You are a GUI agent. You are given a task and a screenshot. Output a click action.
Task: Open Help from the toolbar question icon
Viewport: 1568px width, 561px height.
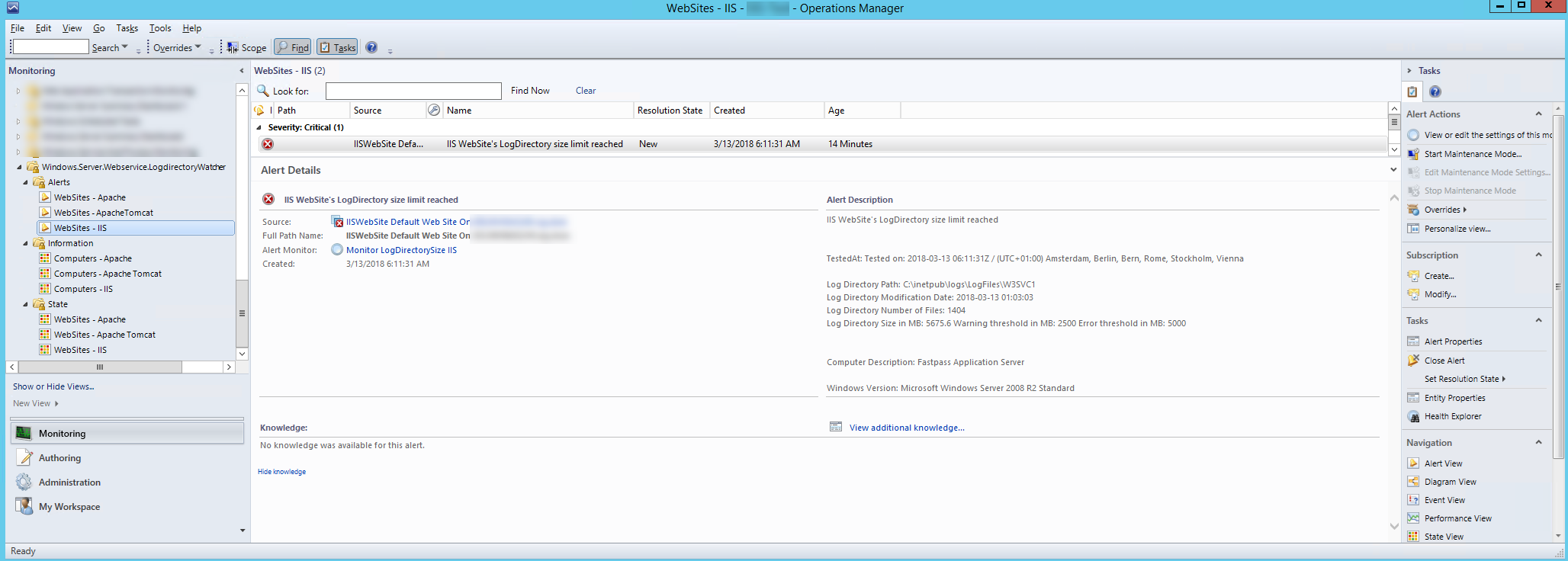pyautogui.click(x=371, y=47)
